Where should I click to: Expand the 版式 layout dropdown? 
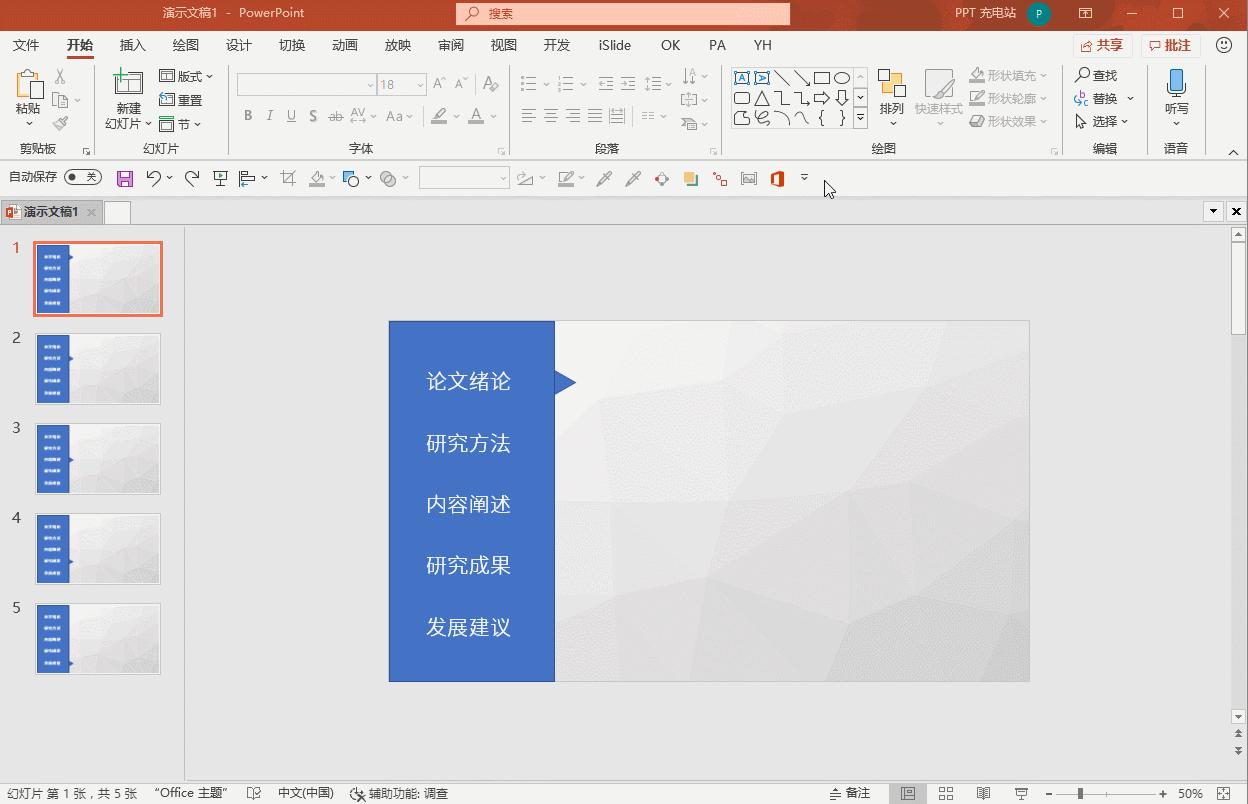click(187, 76)
